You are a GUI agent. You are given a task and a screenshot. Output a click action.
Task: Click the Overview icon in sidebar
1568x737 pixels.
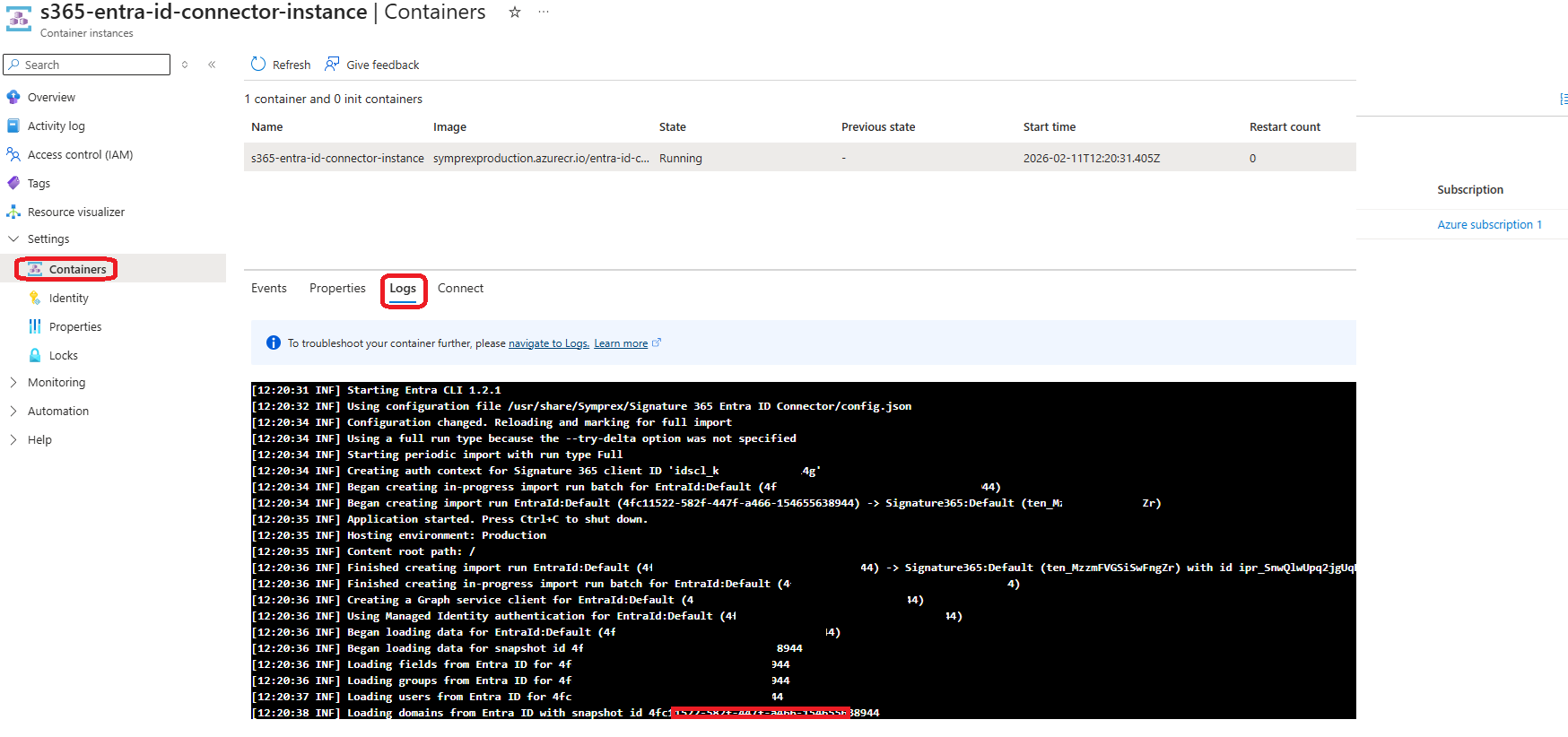[x=13, y=97]
